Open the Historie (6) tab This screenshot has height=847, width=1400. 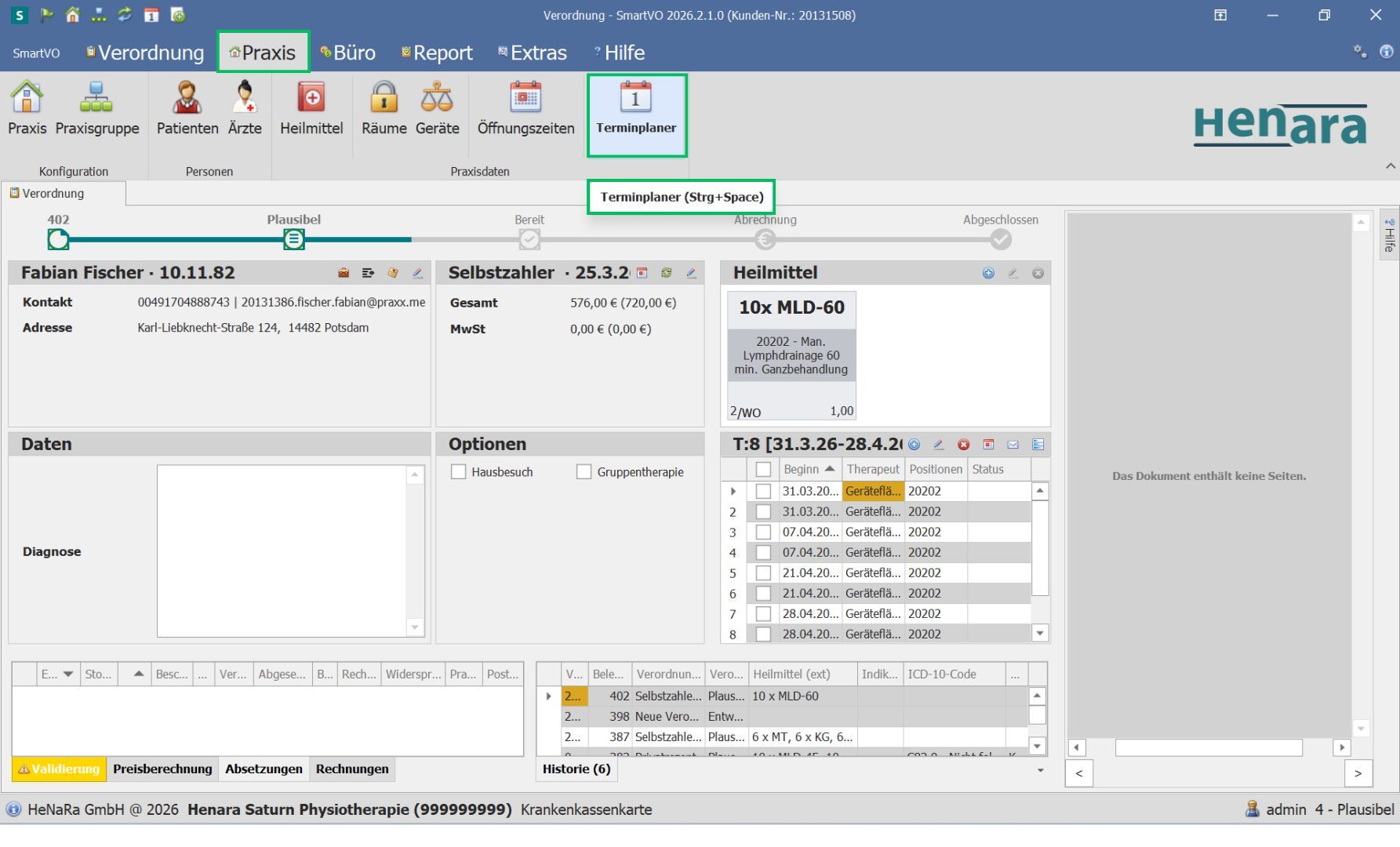point(576,769)
